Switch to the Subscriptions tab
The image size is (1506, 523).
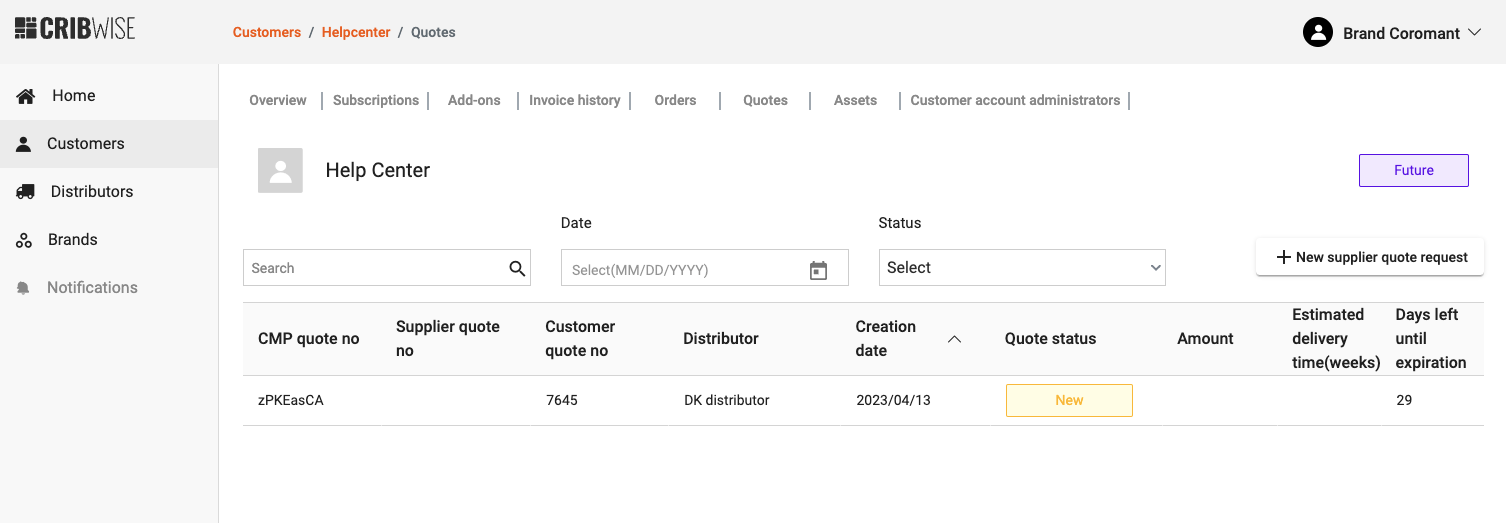click(376, 100)
